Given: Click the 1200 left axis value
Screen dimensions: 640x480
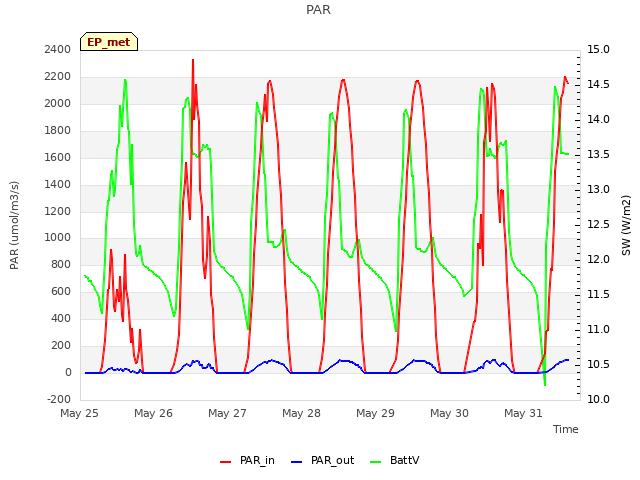Looking at the screenshot, I should [58, 211].
